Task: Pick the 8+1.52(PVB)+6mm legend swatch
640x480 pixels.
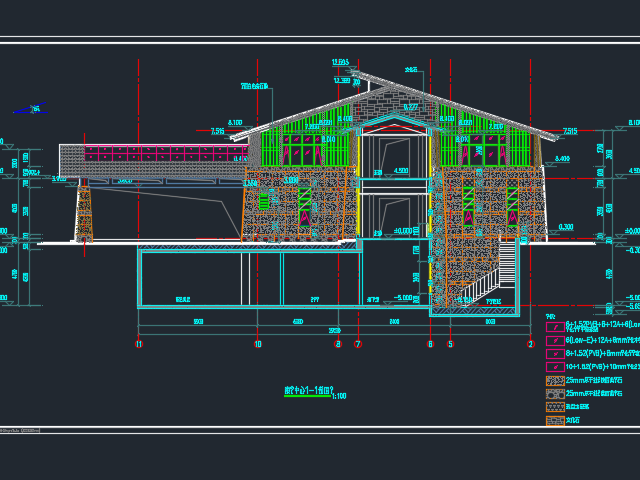Action: tap(555, 353)
